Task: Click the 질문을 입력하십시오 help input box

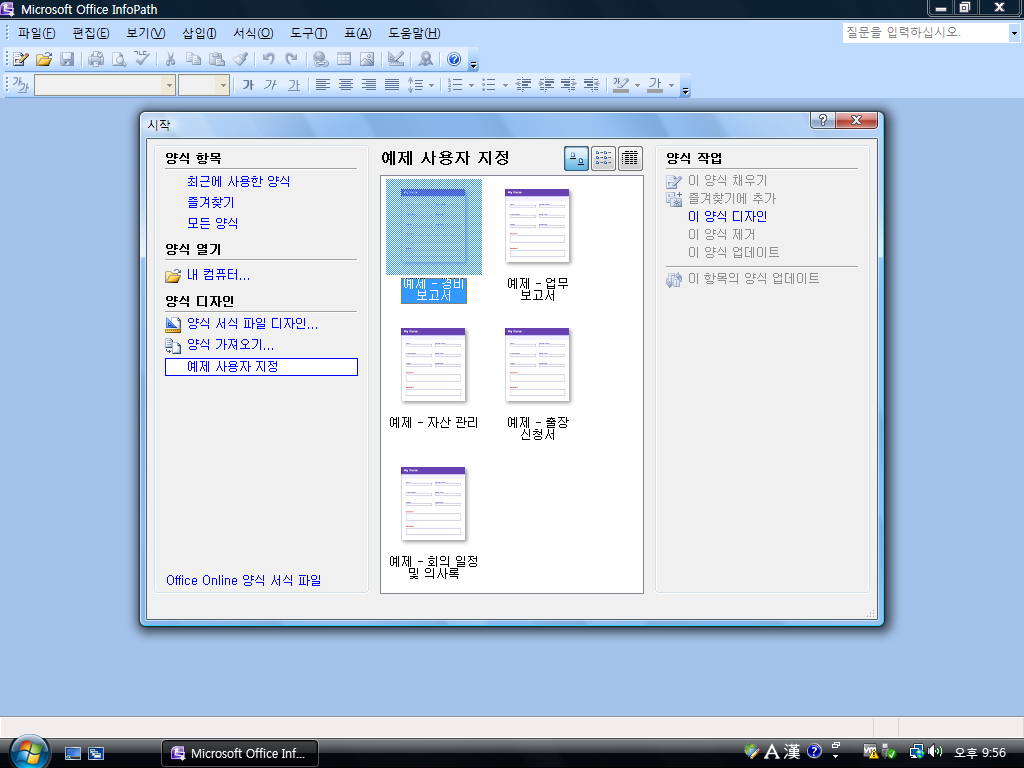Action: 925,33
